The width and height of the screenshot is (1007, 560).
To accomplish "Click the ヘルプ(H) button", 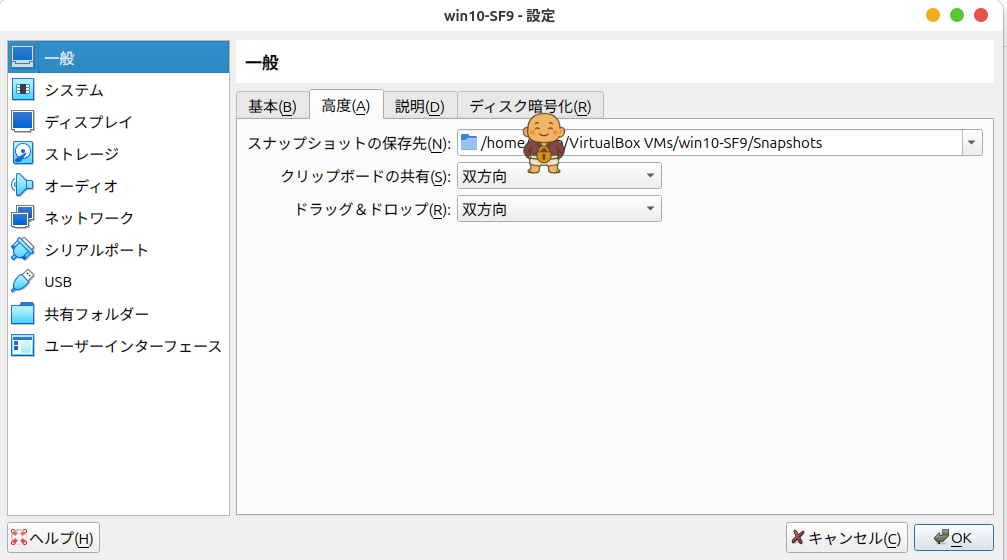I will (53, 538).
